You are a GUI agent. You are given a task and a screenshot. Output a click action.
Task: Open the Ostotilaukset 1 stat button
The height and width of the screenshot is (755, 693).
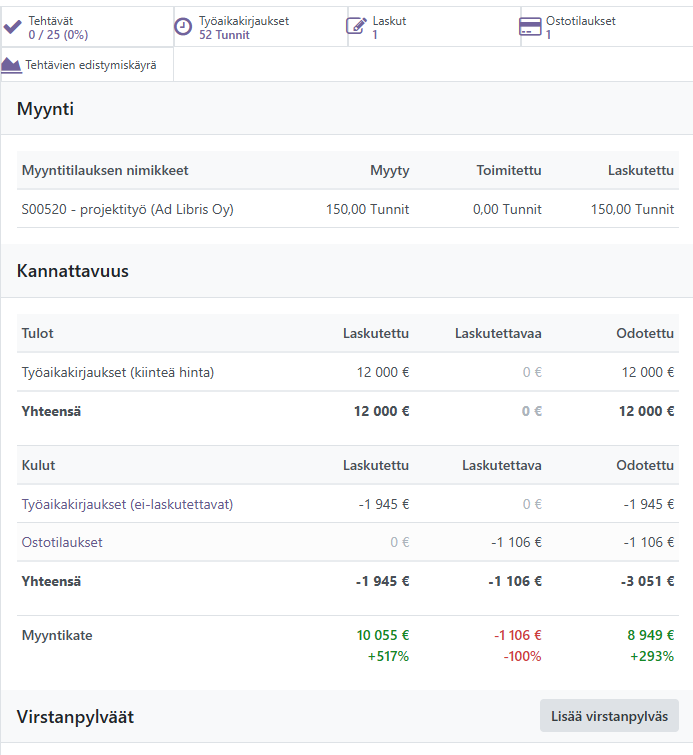coord(607,27)
